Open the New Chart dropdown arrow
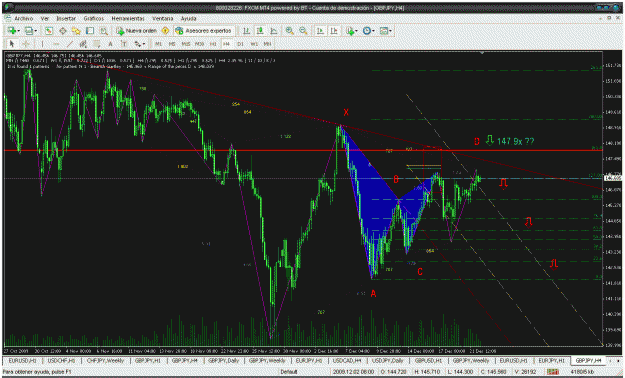This screenshot has width=625, height=378. tap(18, 31)
